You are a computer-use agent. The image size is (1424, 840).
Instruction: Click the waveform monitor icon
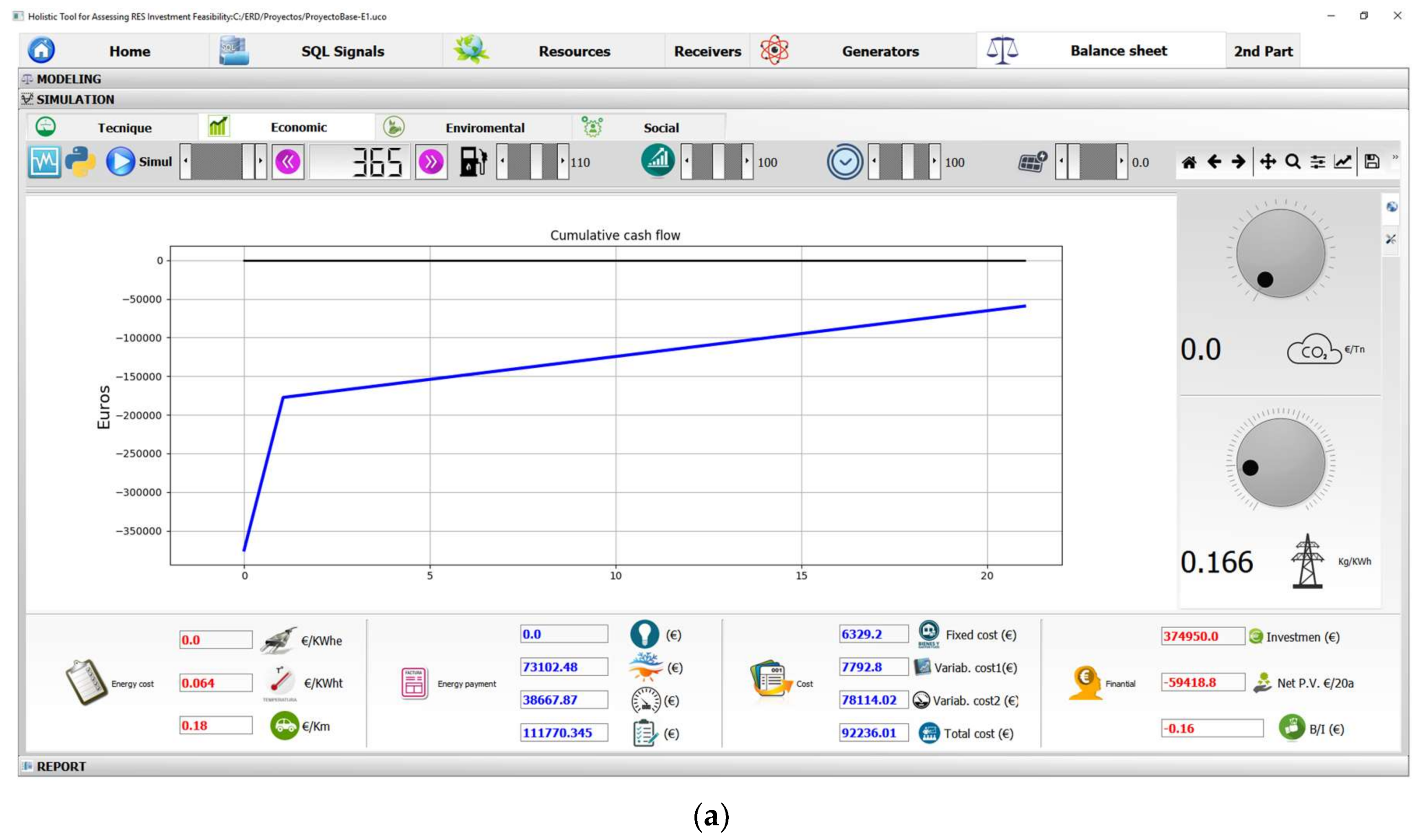coord(44,162)
